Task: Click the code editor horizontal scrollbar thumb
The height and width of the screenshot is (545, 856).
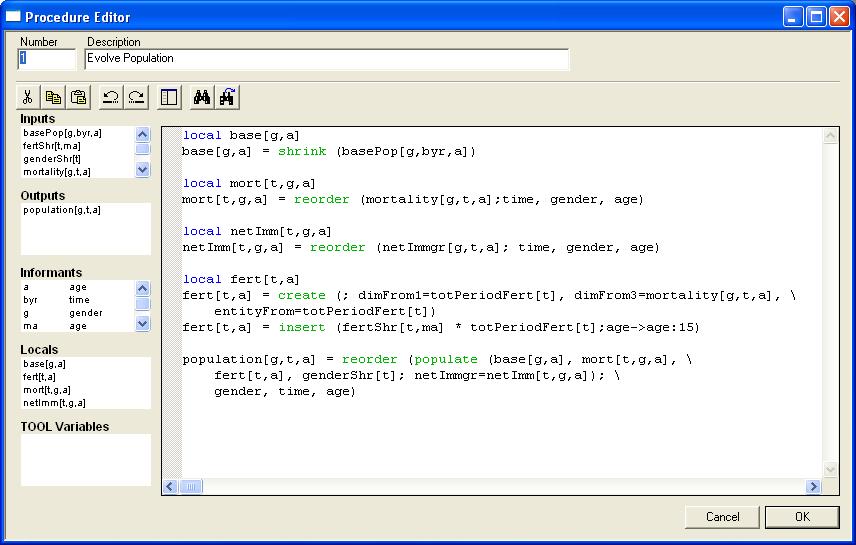Action: coord(191,486)
